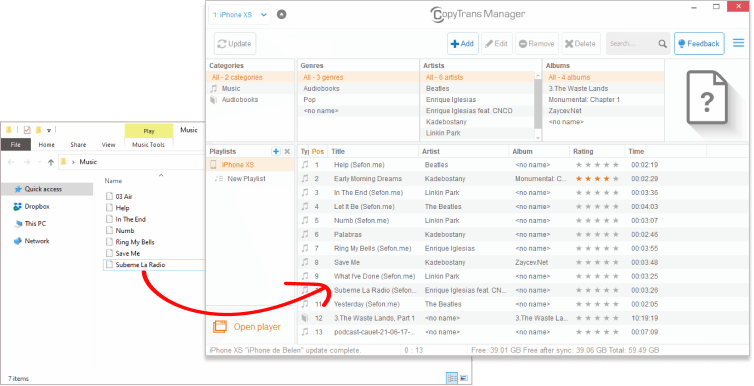Click the Edit button
Screen dimensions: 754x386
(x=497, y=44)
